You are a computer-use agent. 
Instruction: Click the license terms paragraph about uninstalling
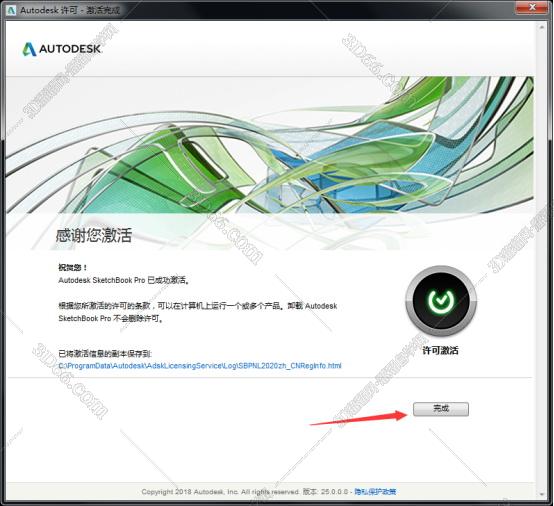[x=198, y=312]
